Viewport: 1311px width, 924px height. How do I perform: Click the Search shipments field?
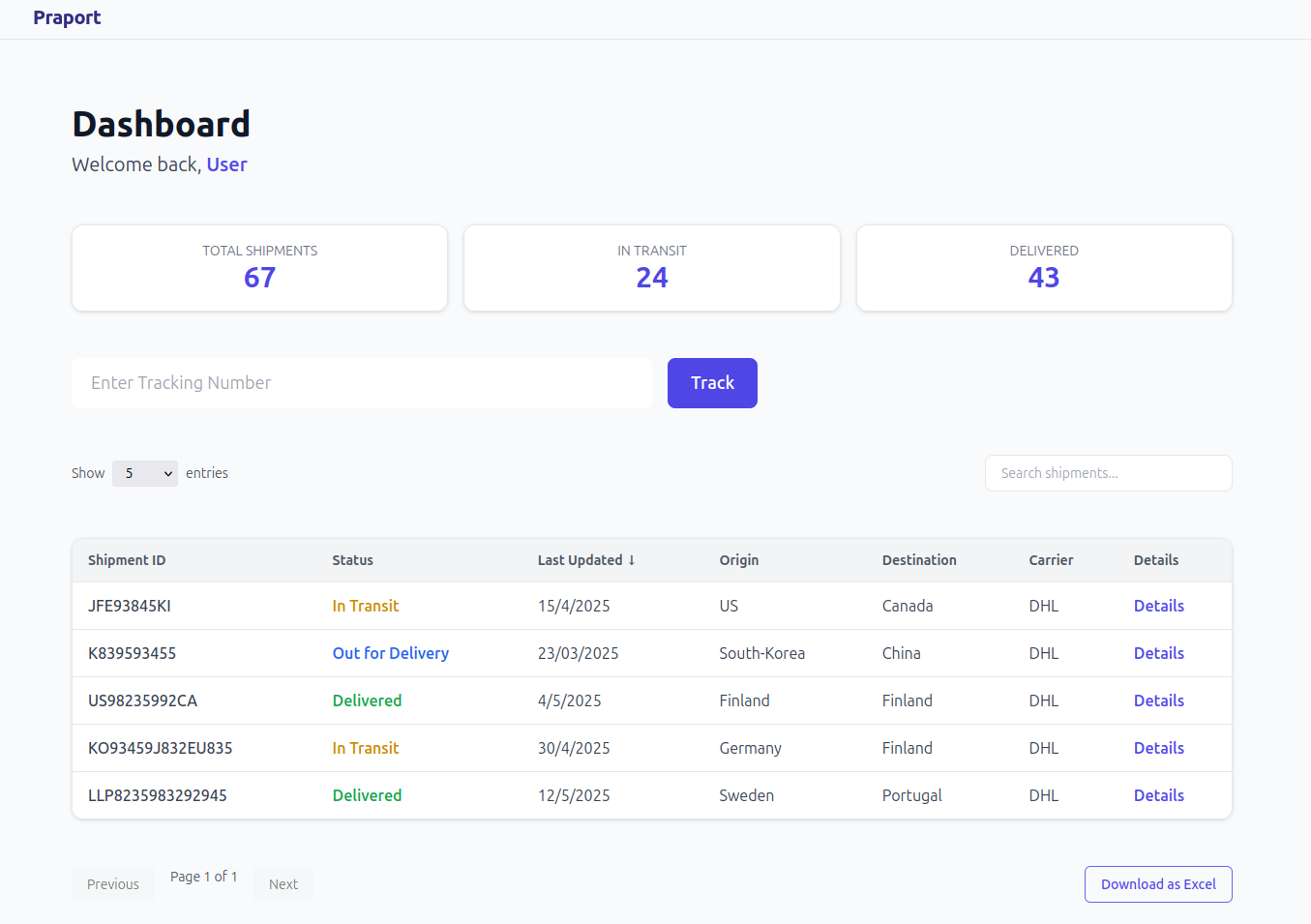pos(1108,473)
